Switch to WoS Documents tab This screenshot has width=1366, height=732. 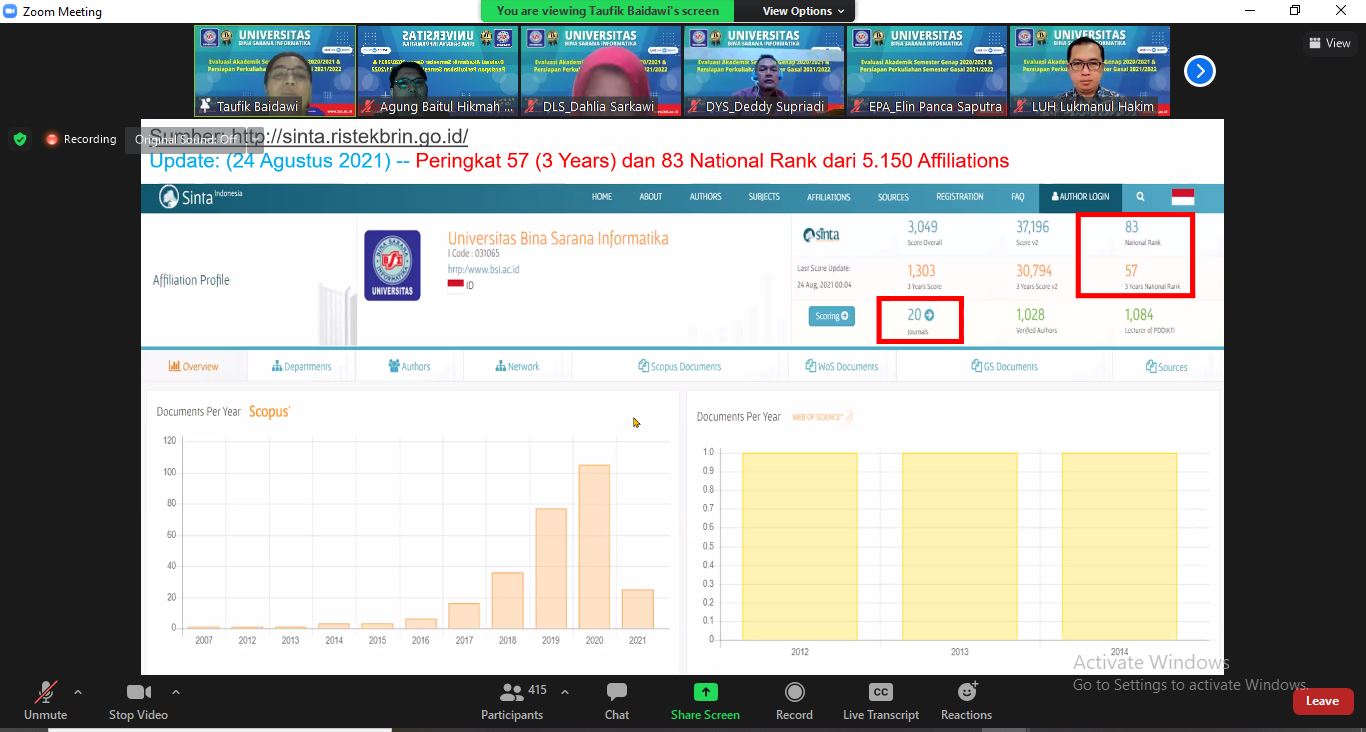point(841,366)
